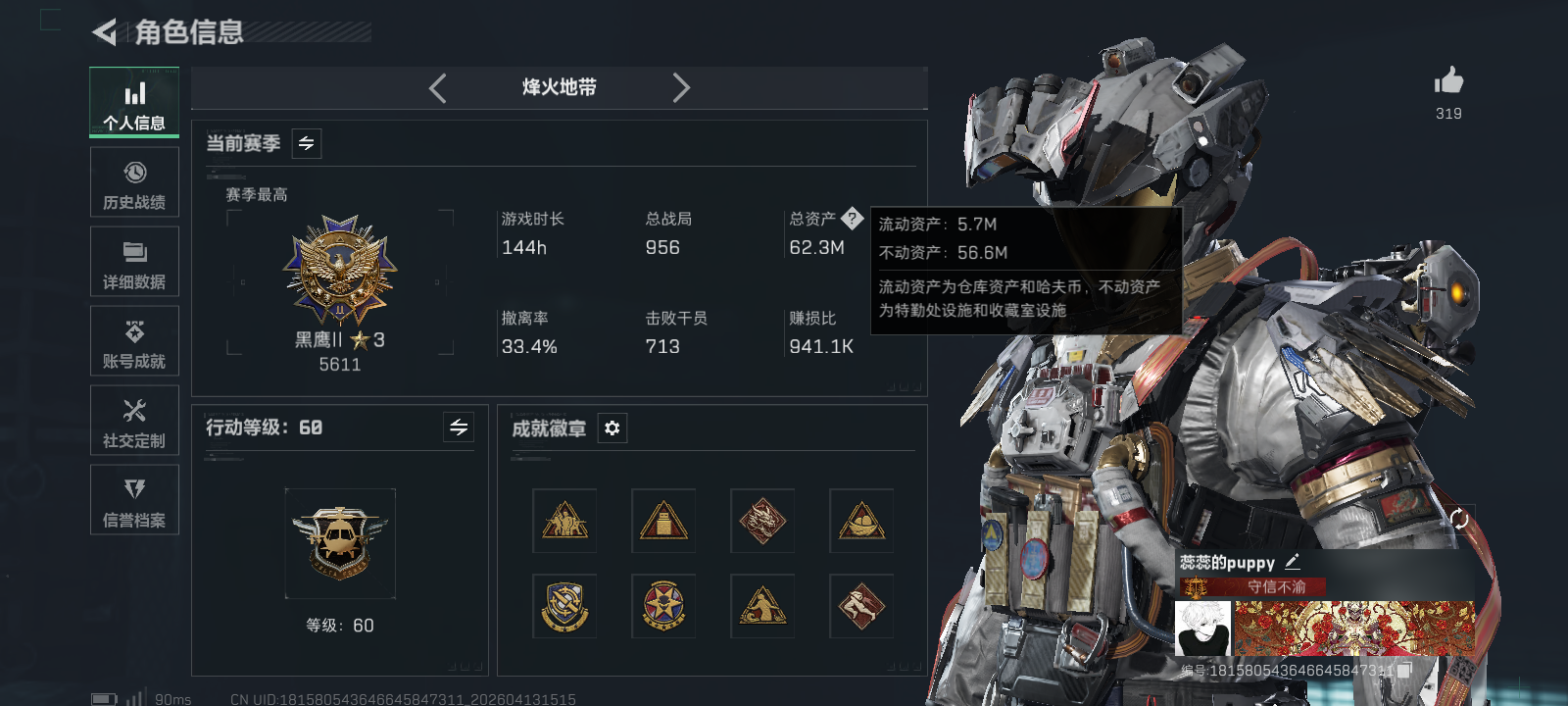This screenshot has height=706, width=1568.
Task: Edit the nickname with the pencil icon
Action: click(x=1293, y=562)
